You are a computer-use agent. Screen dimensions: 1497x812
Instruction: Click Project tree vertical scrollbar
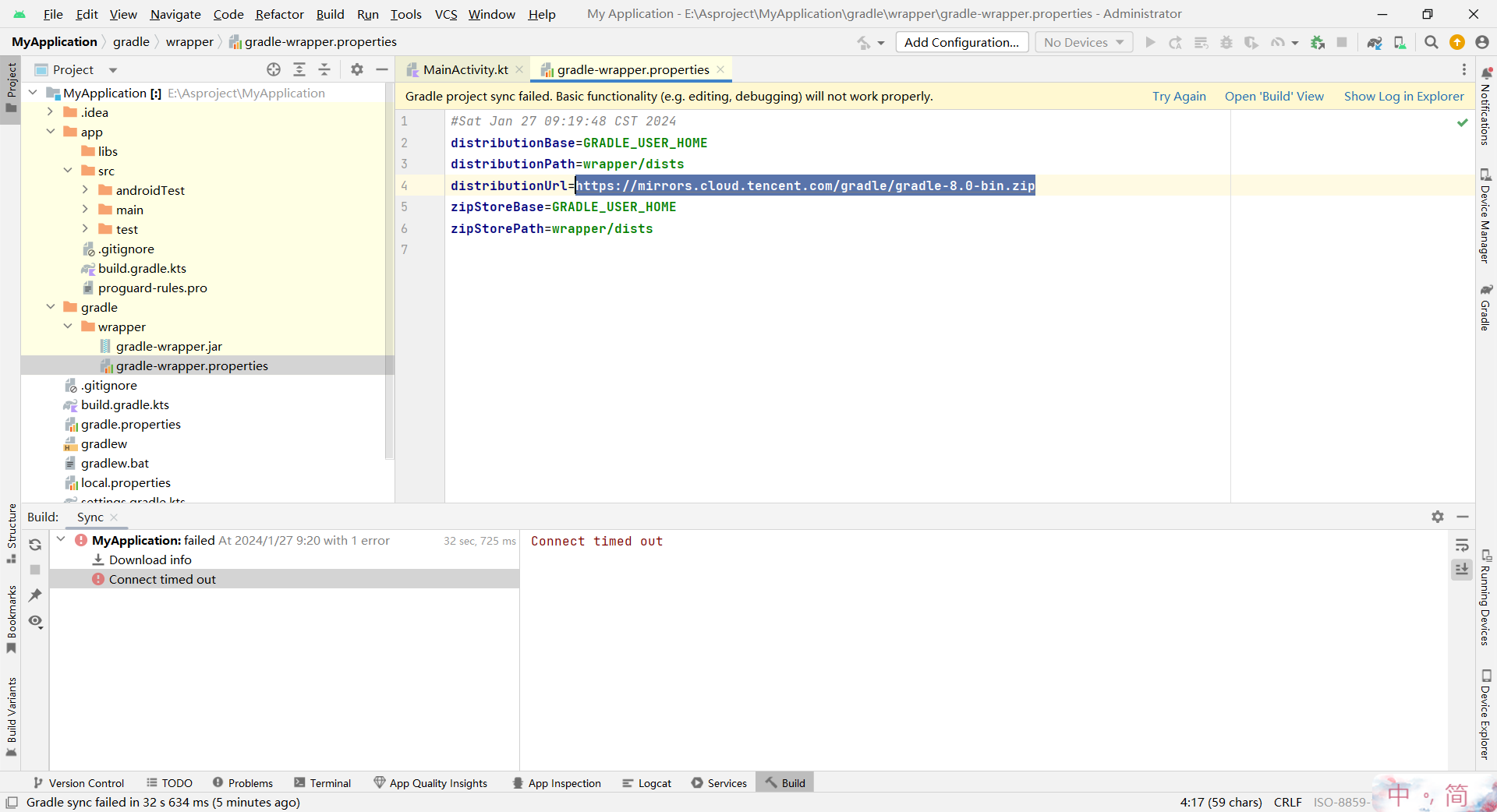388,273
